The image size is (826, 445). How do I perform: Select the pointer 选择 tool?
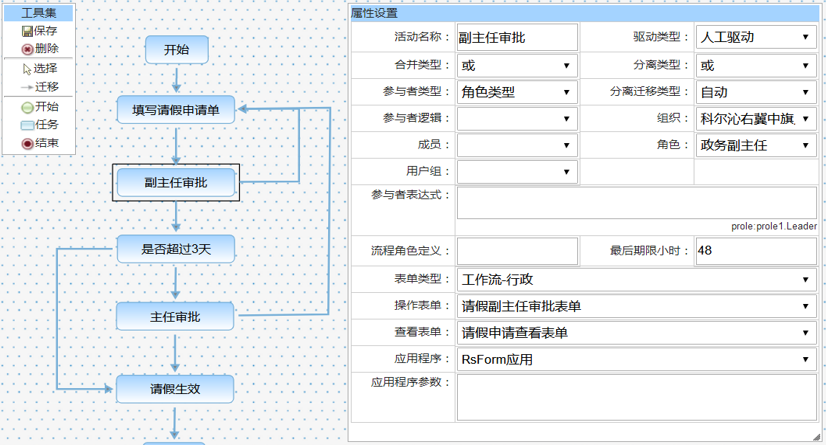point(39,69)
